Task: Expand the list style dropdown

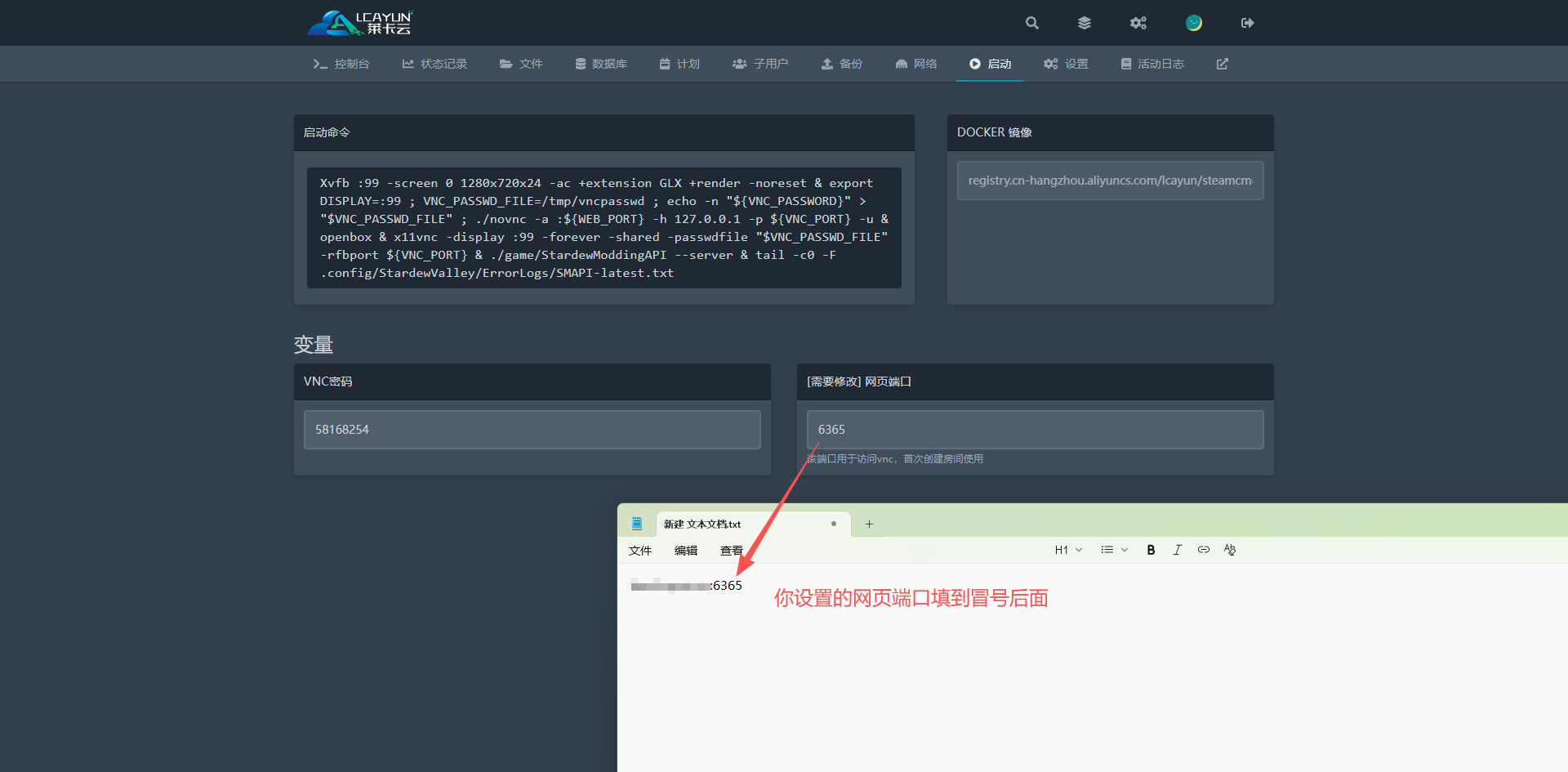Action: point(1114,550)
